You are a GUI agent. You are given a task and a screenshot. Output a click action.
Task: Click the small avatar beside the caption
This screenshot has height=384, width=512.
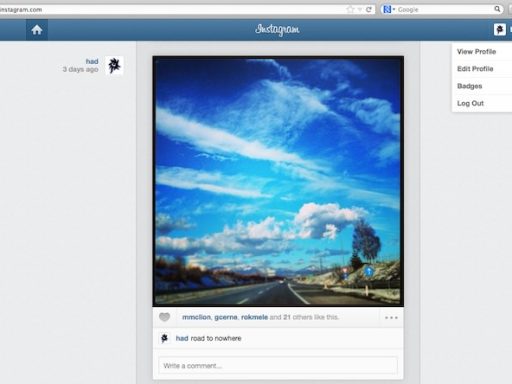(164, 338)
